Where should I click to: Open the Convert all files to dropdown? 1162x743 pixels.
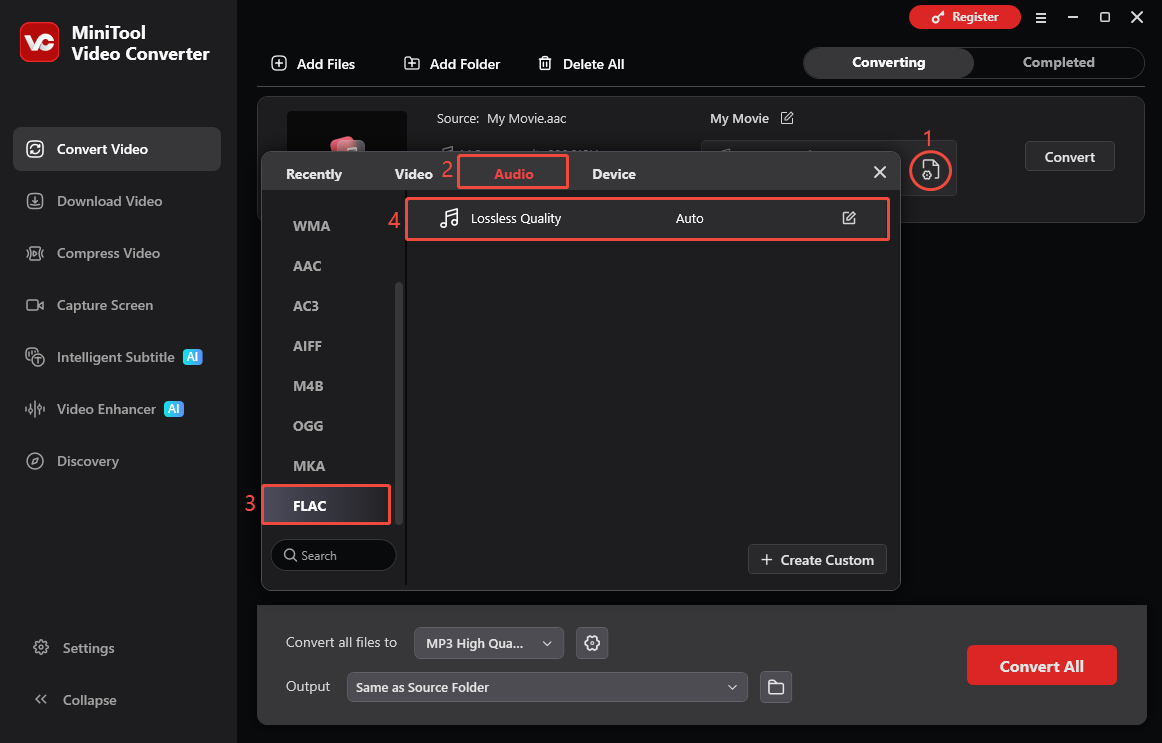(x=488, y=643)
